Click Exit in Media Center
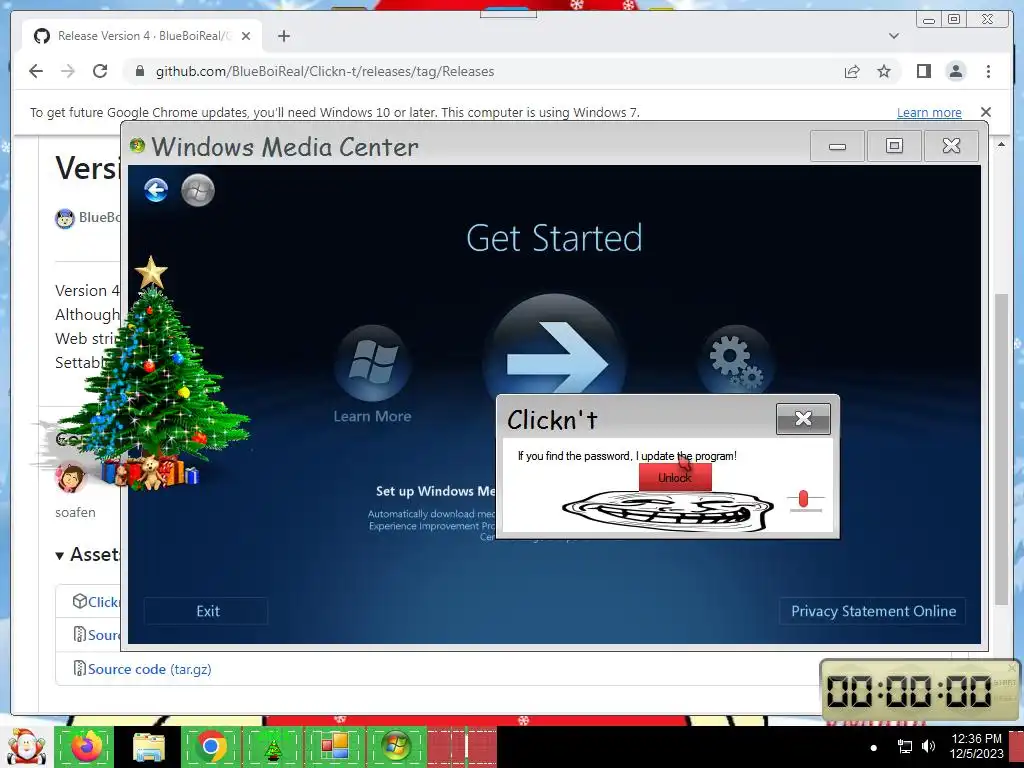Viewport: 1024px width, 768px height. tap(206, 611)
